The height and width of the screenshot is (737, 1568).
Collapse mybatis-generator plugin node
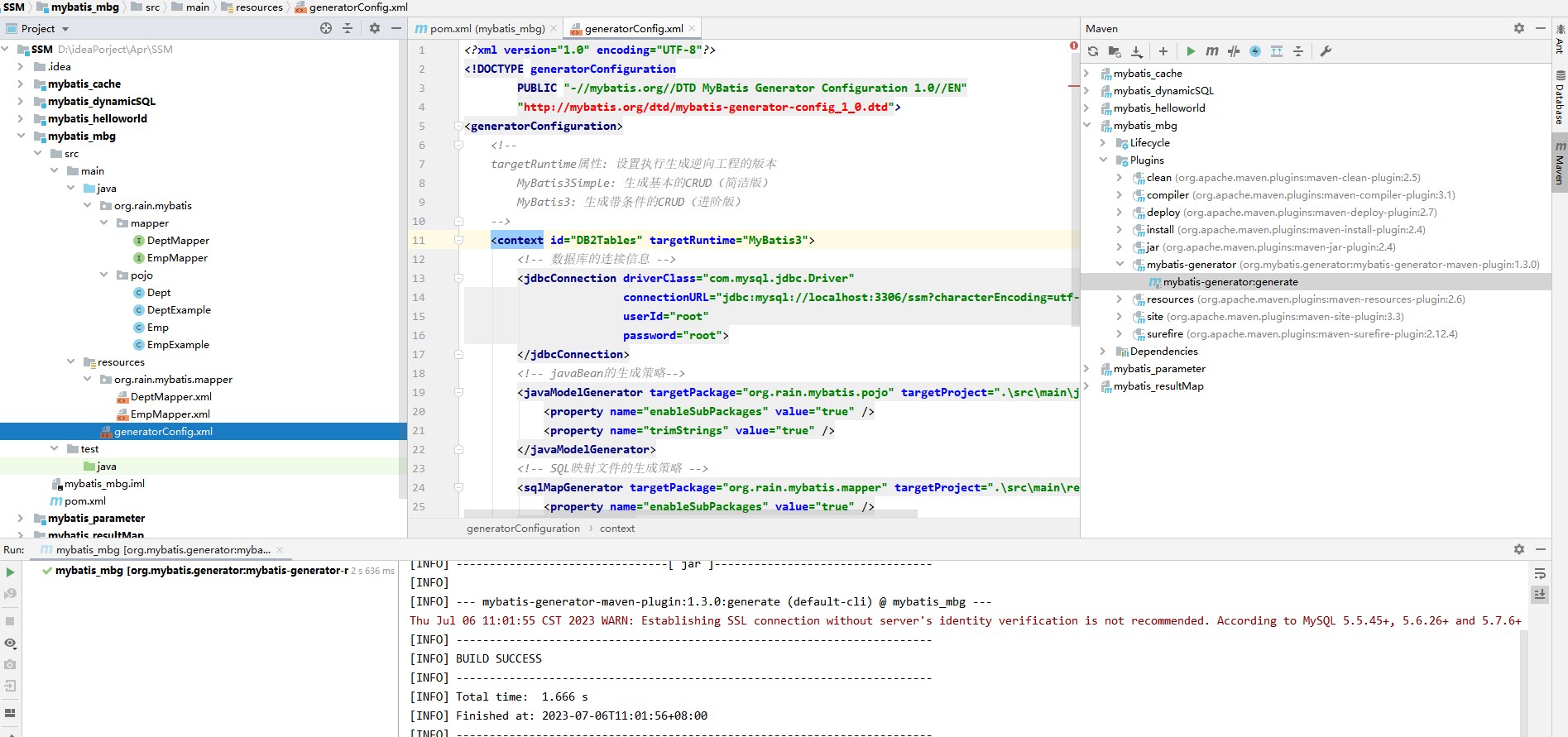pos(1120,264)
